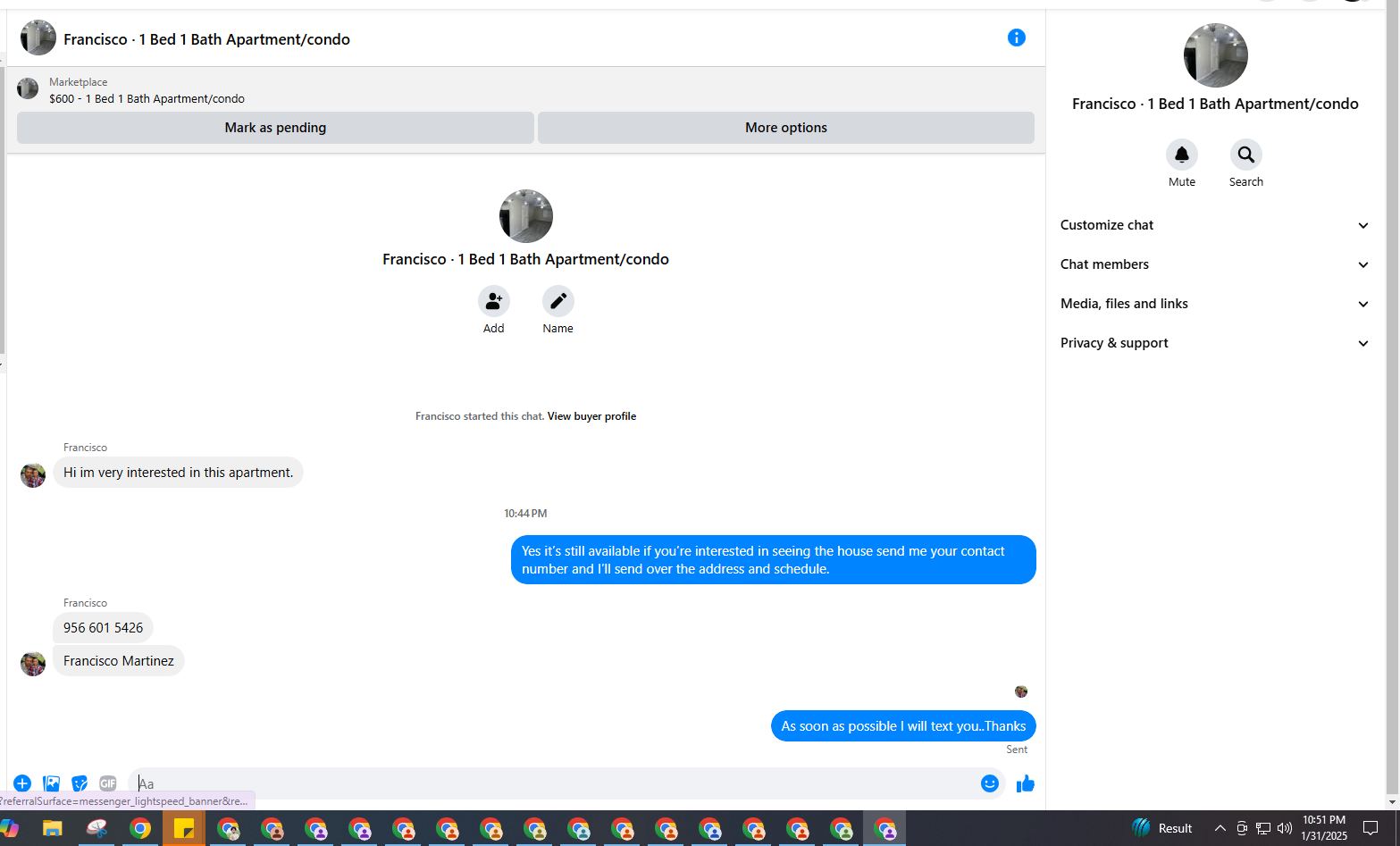Open the chat header profile picture

38,38
